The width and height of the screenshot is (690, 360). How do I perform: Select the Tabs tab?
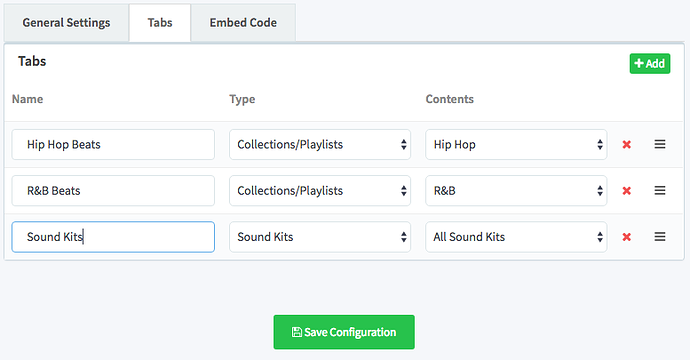click(160, 23)
